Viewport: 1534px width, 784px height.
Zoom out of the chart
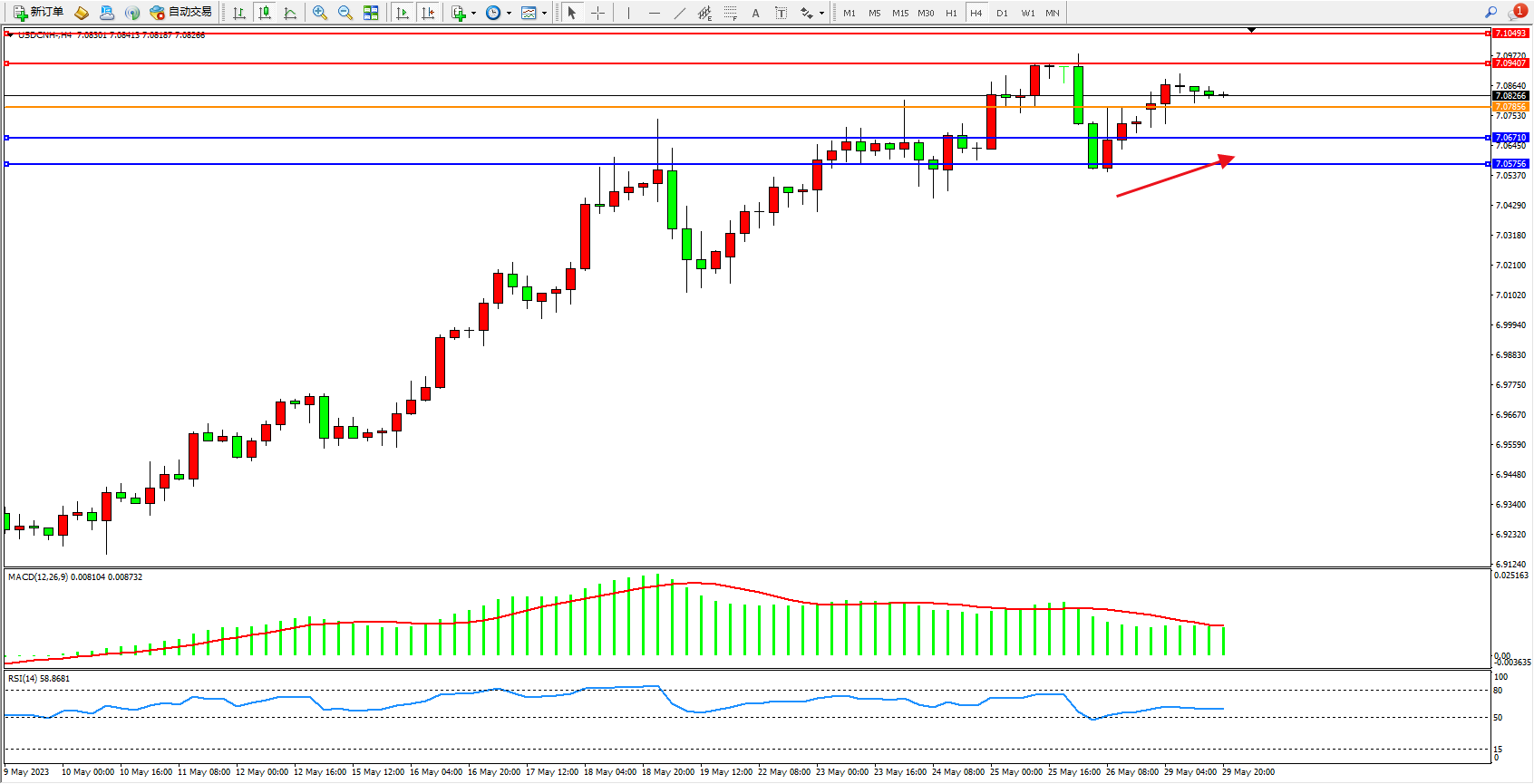tap(345, 13)
